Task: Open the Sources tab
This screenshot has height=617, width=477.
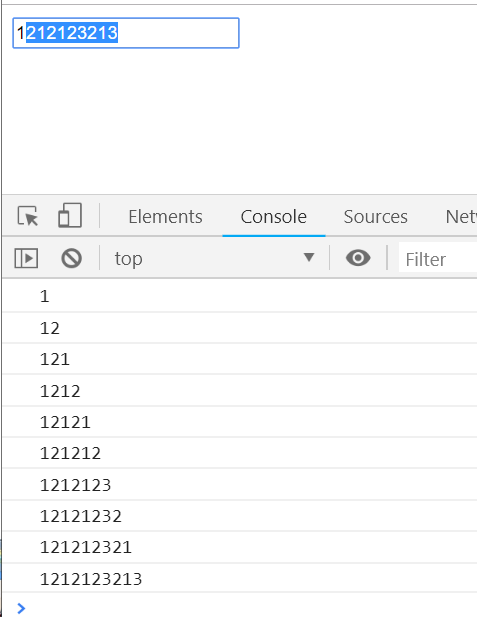Action: tap(375, 216)
